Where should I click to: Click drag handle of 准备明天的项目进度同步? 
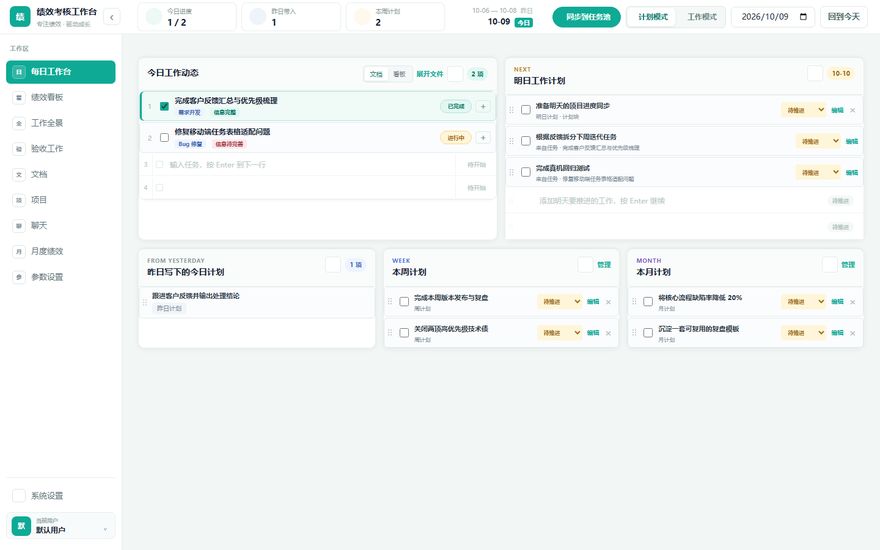tap(511, 110)
